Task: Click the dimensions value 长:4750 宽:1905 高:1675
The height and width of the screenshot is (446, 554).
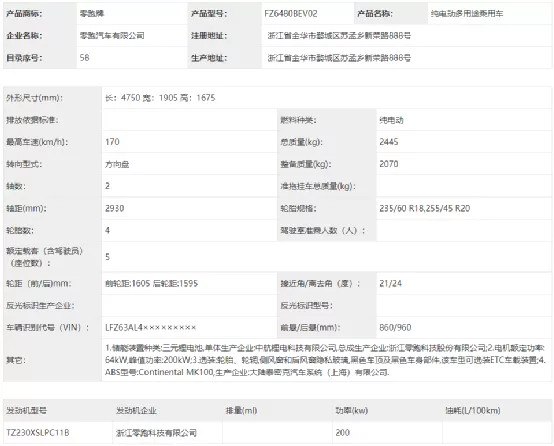Action: pyautogui.click(x=160, y=98)
